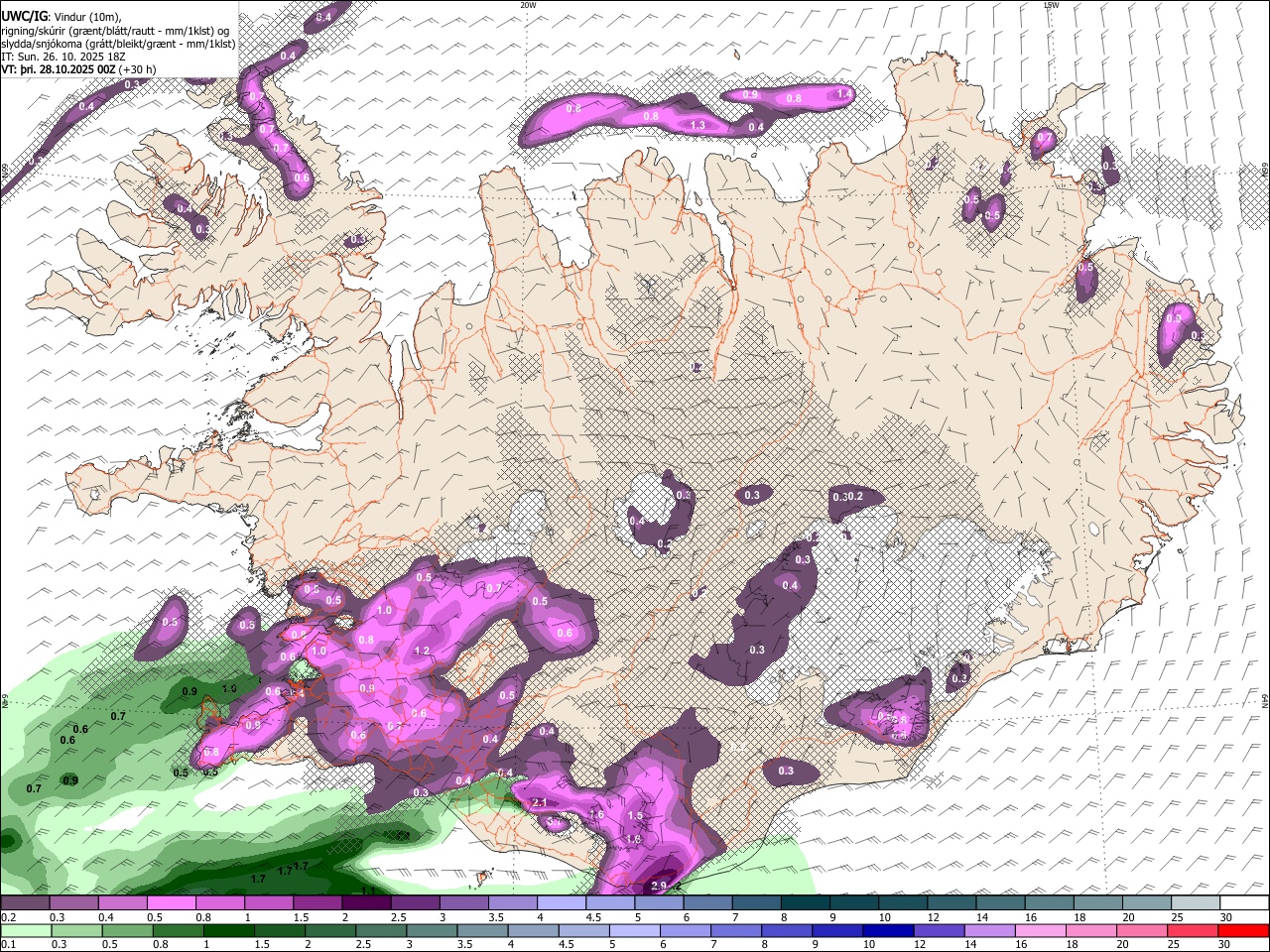
Task: Click the '0.1' label on the rain scale
Action: (9, 944)
